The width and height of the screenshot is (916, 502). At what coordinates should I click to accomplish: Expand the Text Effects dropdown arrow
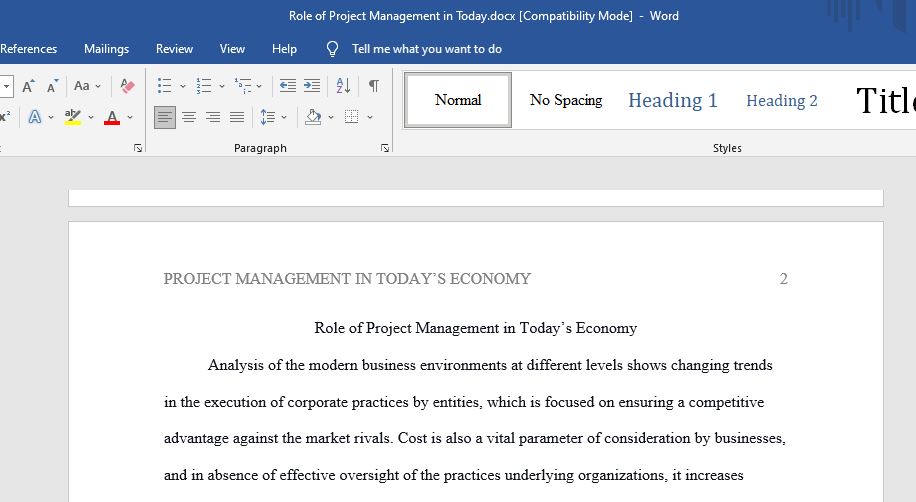coord(51,117)
